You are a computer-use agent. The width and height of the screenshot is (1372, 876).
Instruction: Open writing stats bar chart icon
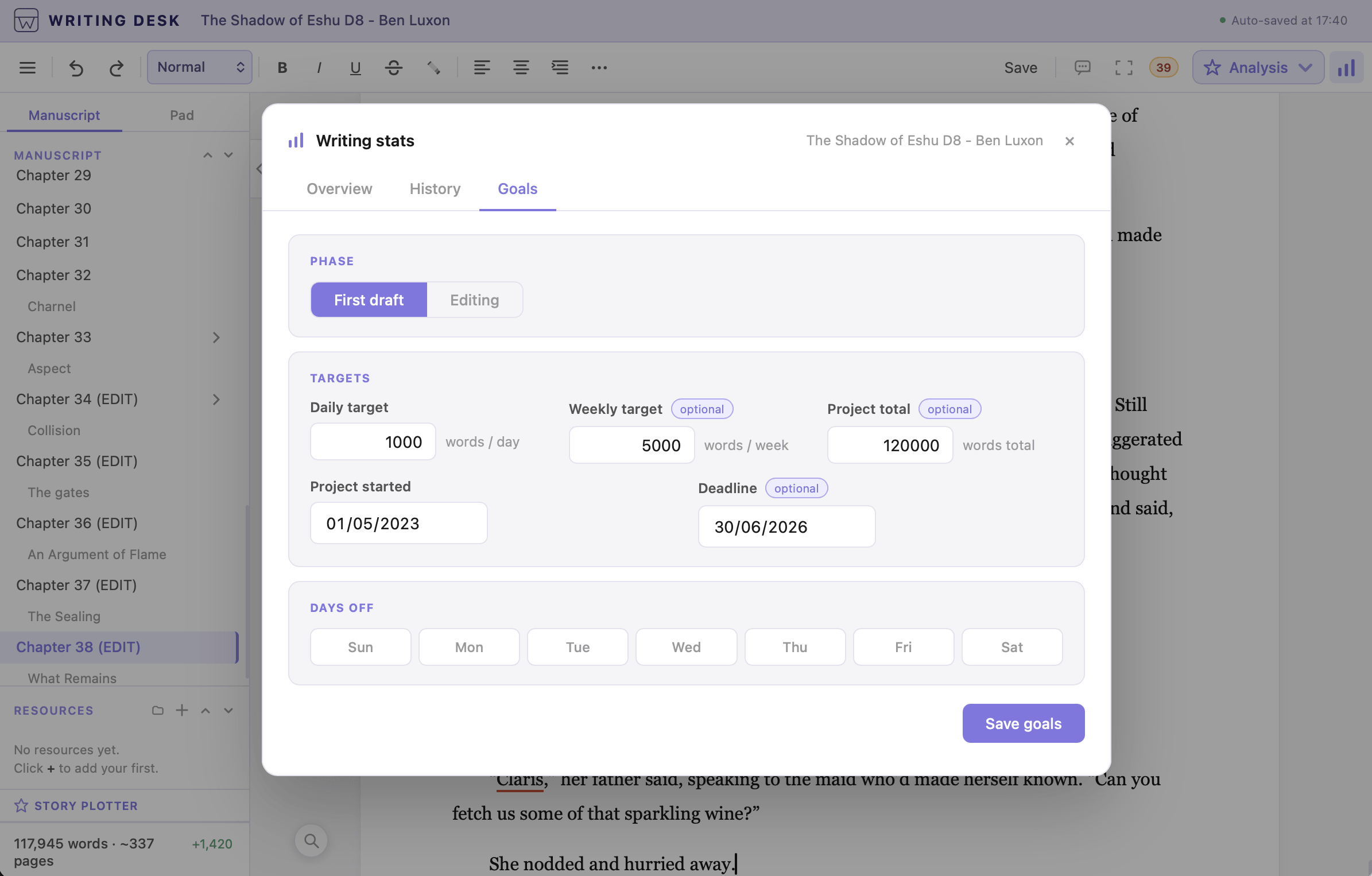[x=1346, y=68]
